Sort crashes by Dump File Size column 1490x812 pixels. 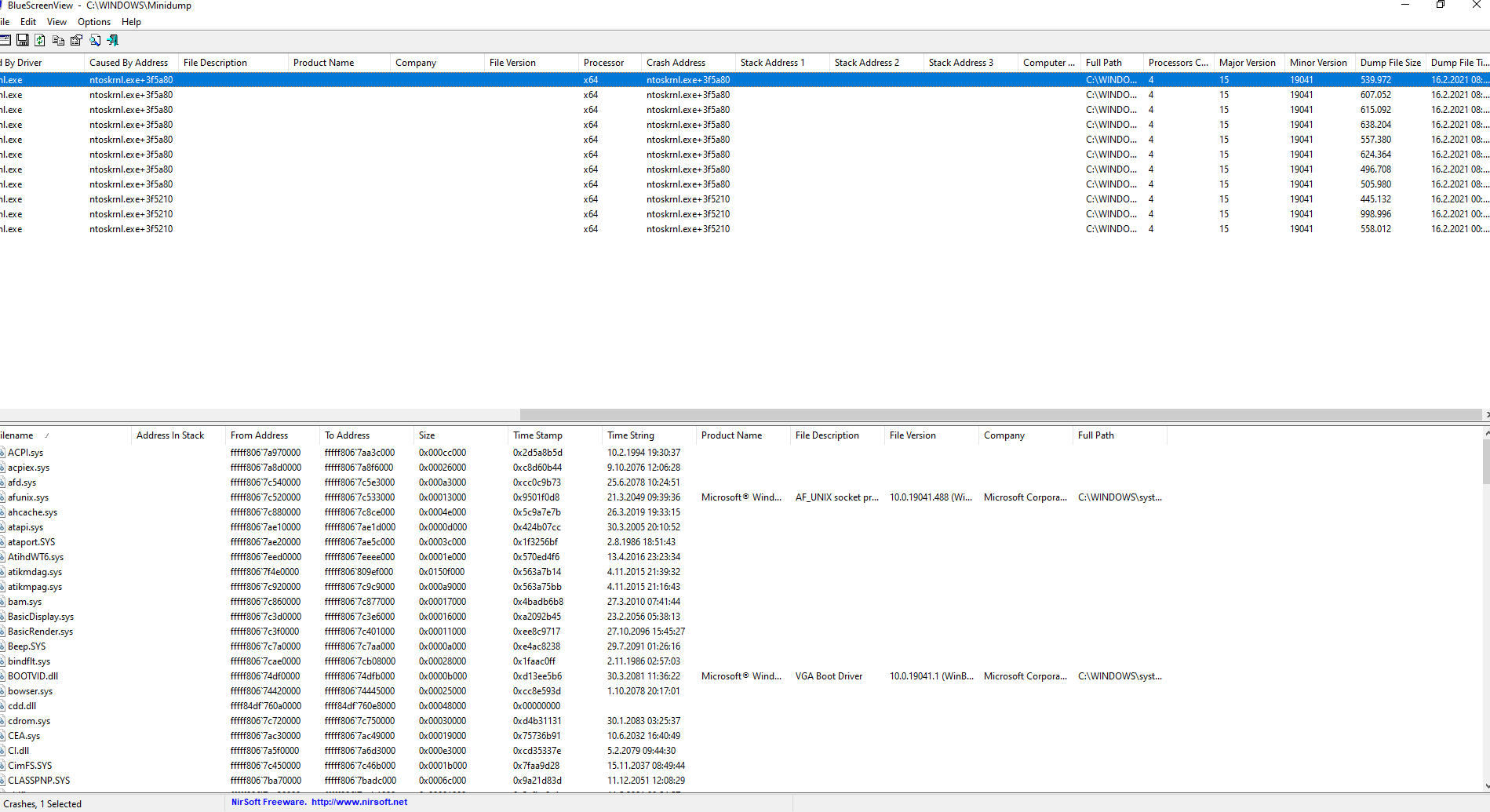click(1390, 63)
